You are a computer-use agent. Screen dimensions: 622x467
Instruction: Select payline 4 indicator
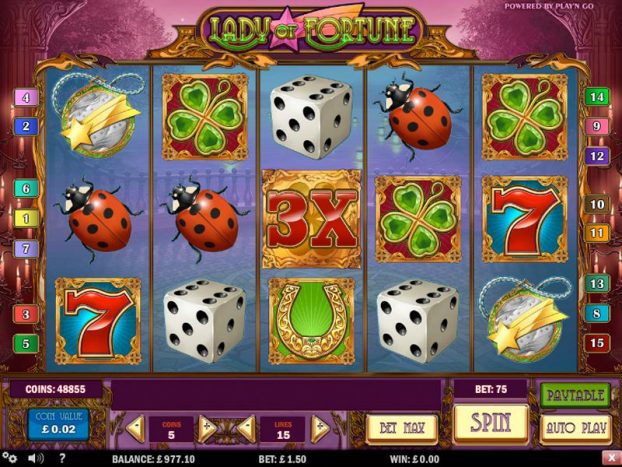tap(26, 98)
